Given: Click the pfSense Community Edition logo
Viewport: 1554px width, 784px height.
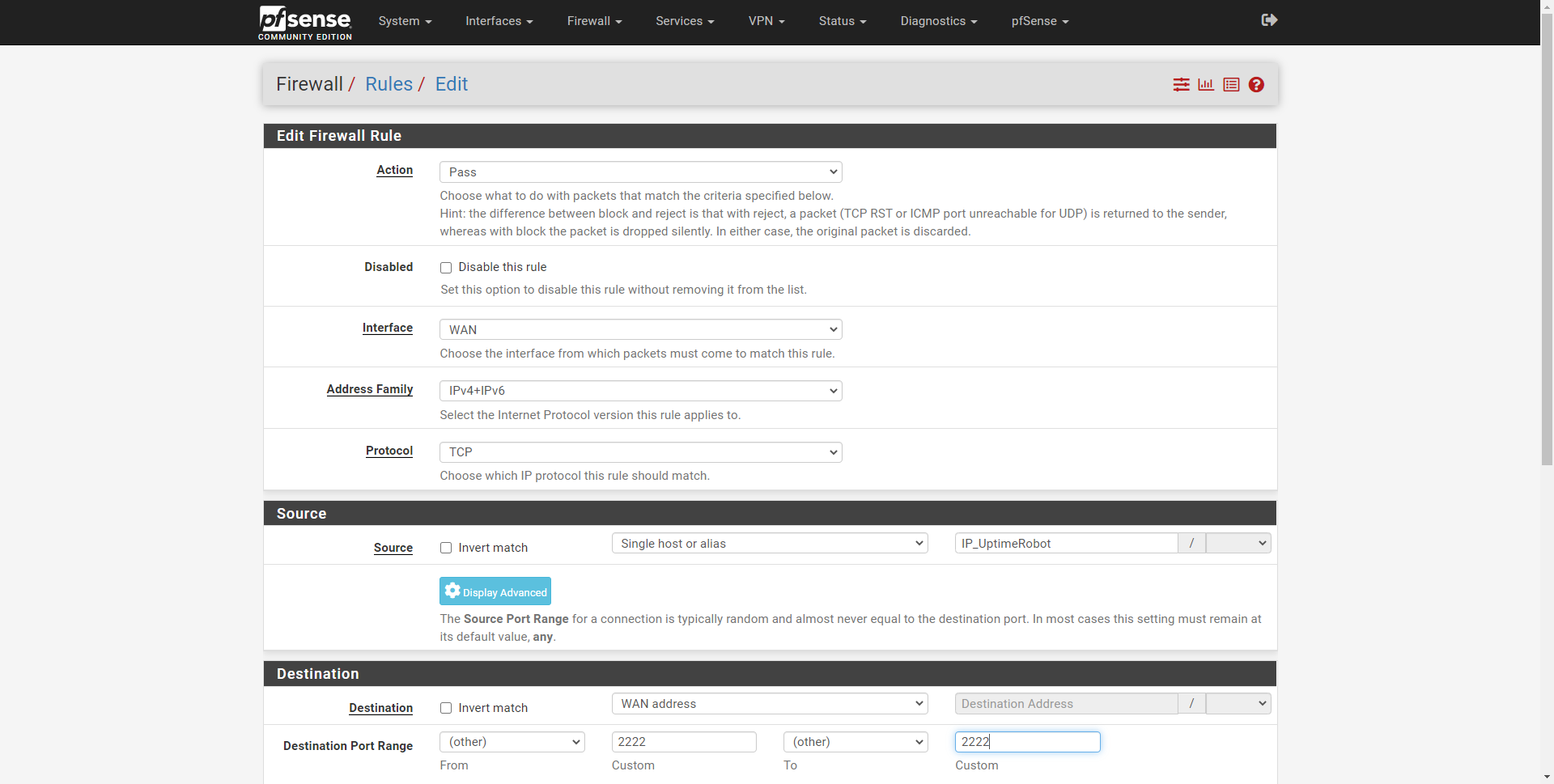Looking at the screenshot, I should click(305, 23).
